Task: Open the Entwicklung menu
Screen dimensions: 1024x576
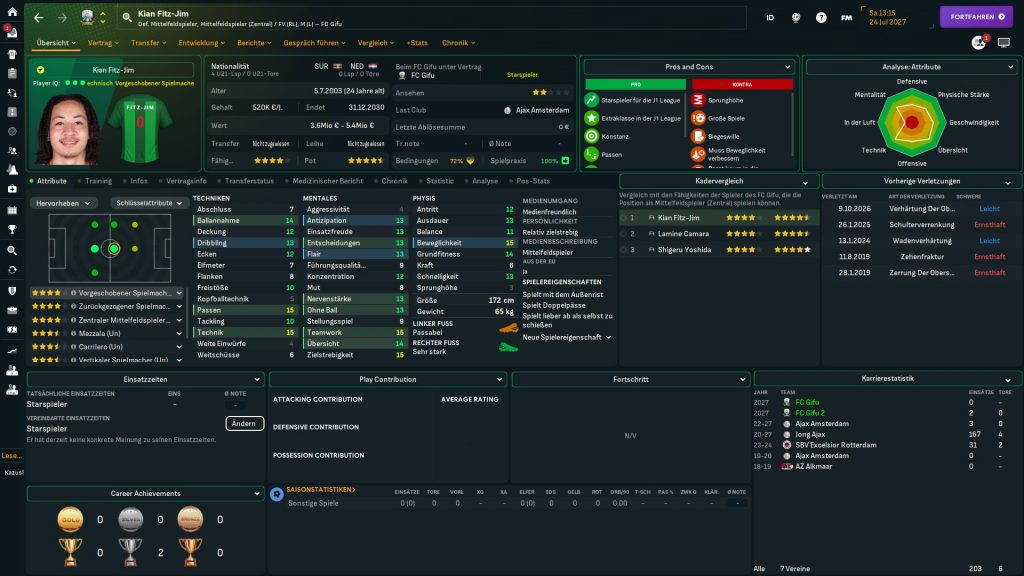Action: coord(202,43)
